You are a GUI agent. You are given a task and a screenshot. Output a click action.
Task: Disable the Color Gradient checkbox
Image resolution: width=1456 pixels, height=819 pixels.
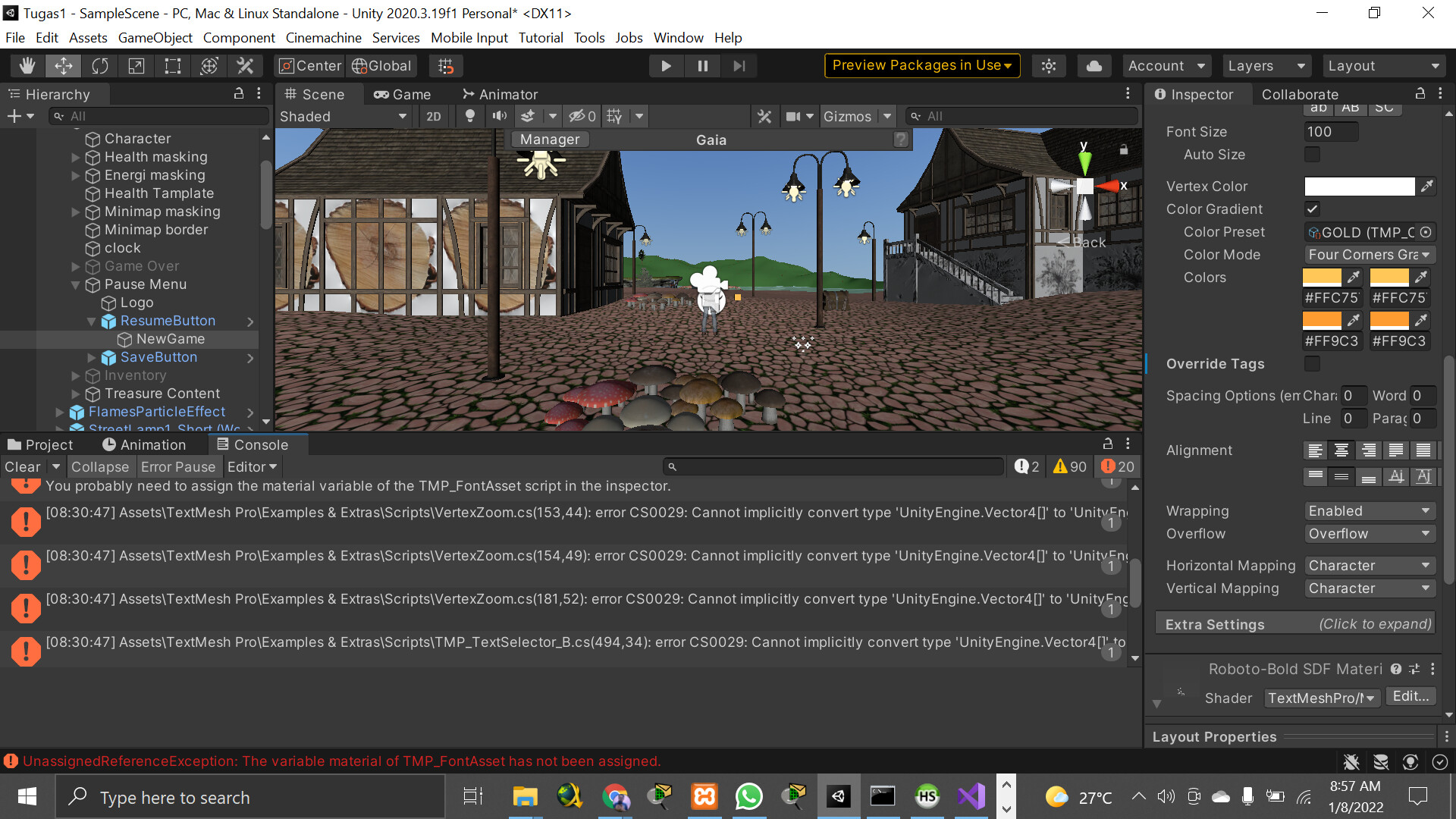point(1312,209)
